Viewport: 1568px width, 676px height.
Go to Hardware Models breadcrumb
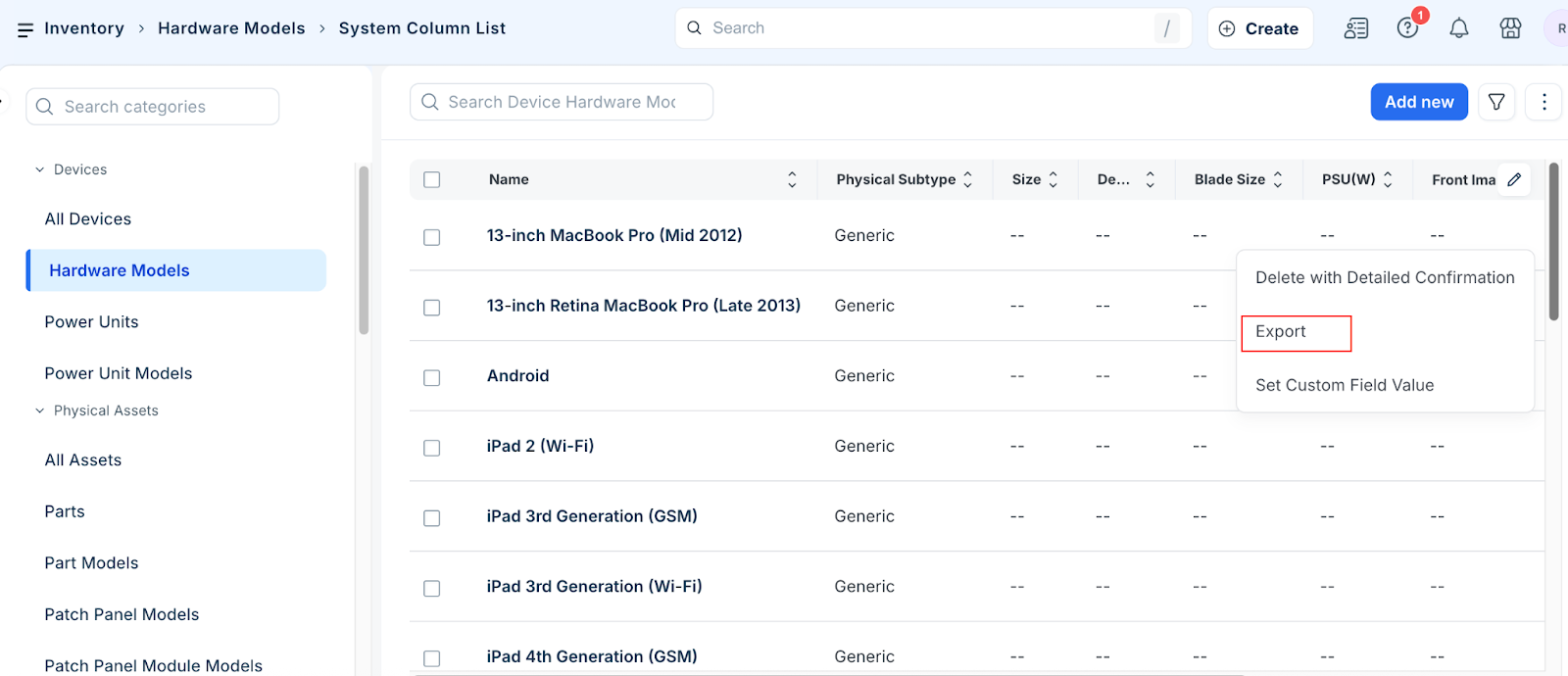(x=231, y=28)
